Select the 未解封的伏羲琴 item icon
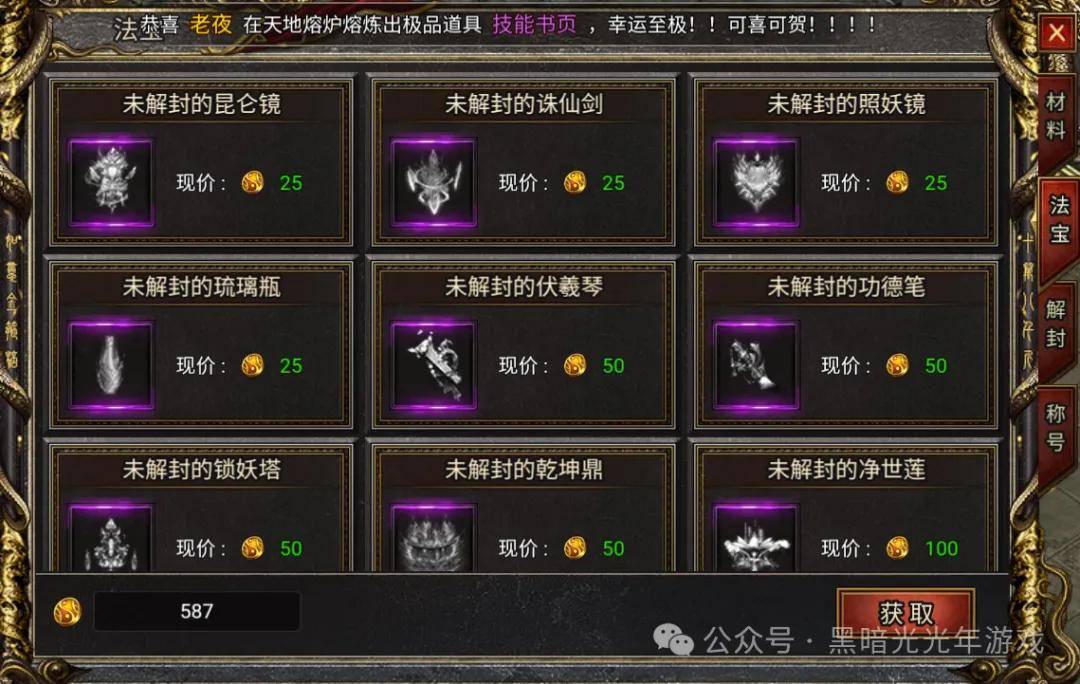The height and width of the screenshot is (684, 1080). [x=433, y=365]
